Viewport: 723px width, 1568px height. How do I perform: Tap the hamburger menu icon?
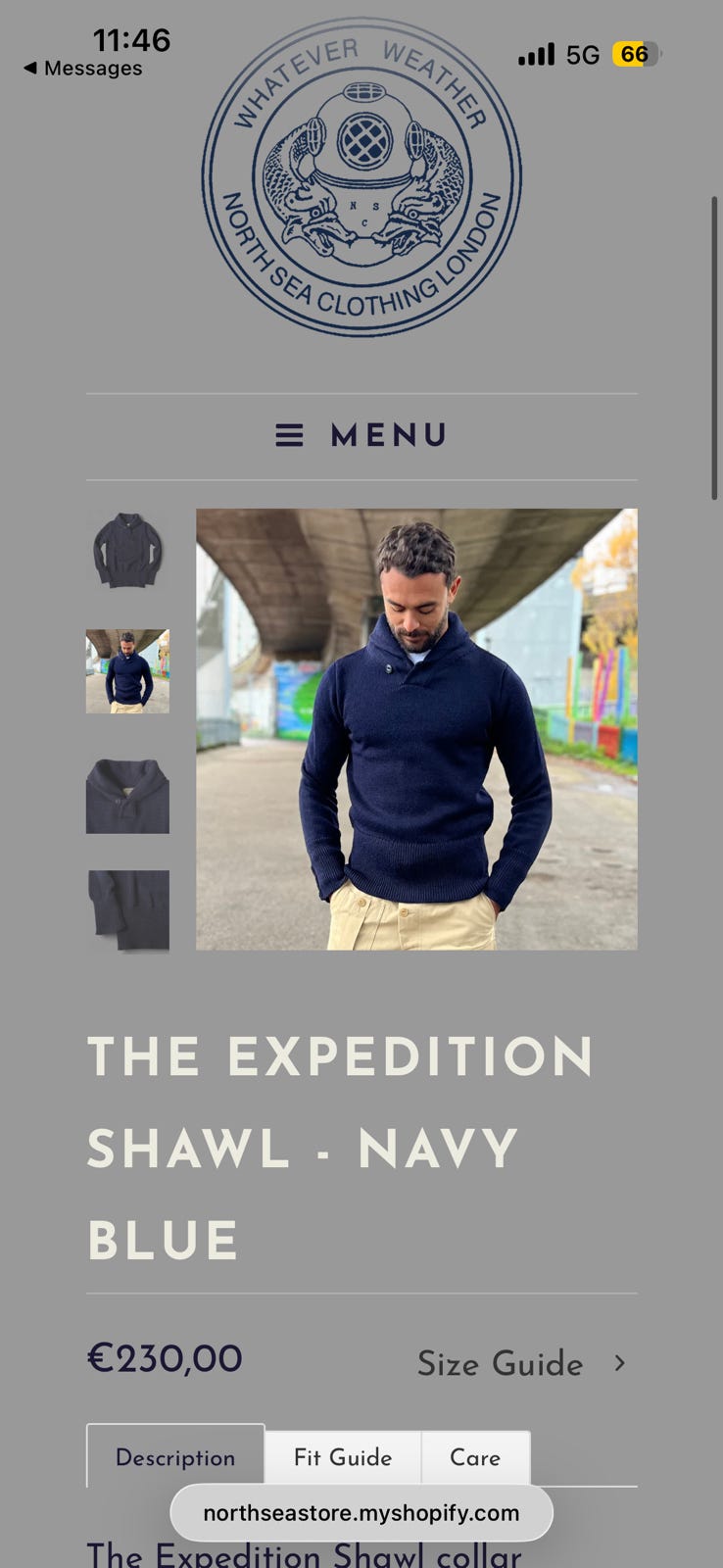coord(289,435)
